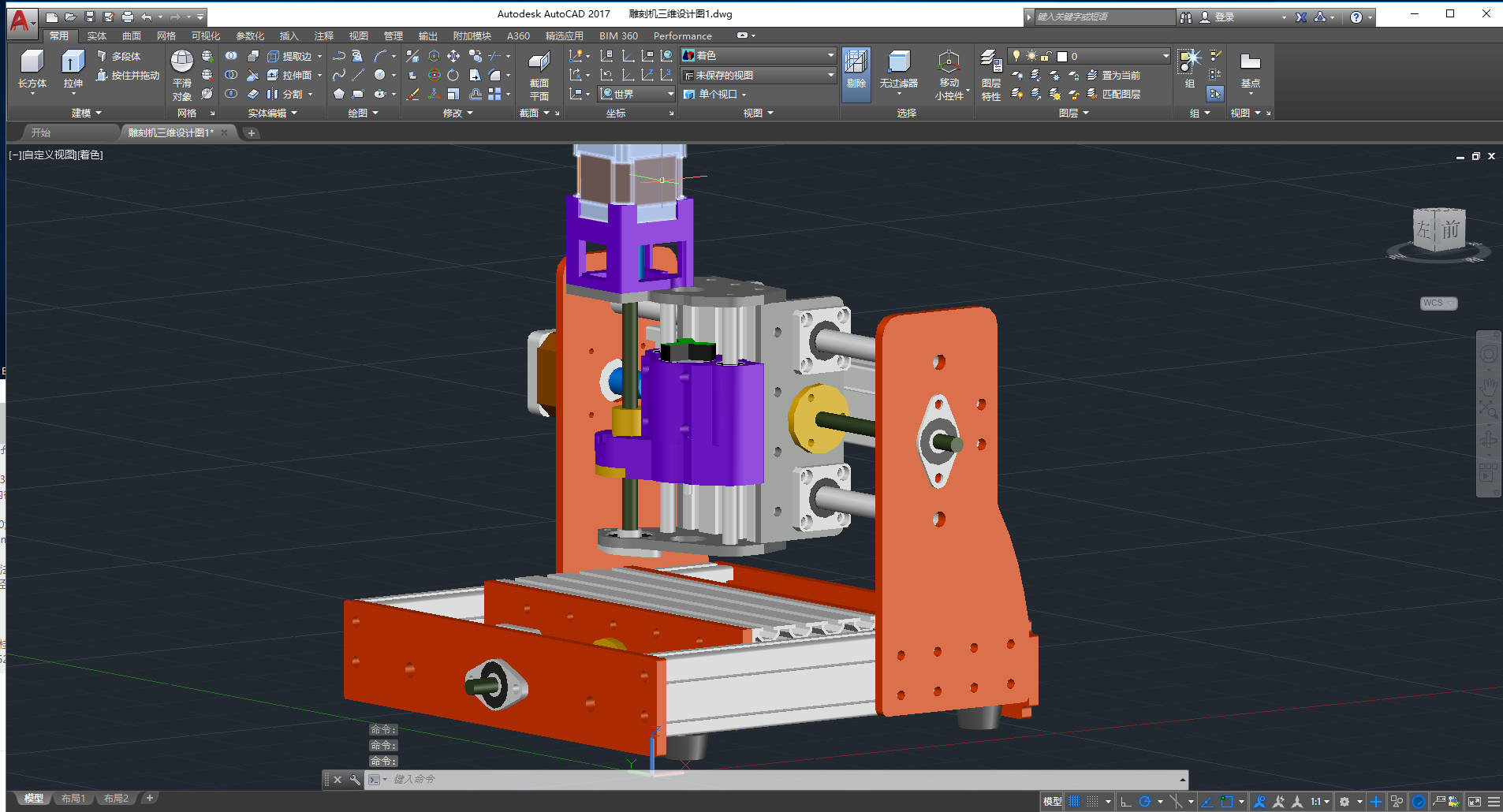Toggle ortho mode in the status bar

1125,802
